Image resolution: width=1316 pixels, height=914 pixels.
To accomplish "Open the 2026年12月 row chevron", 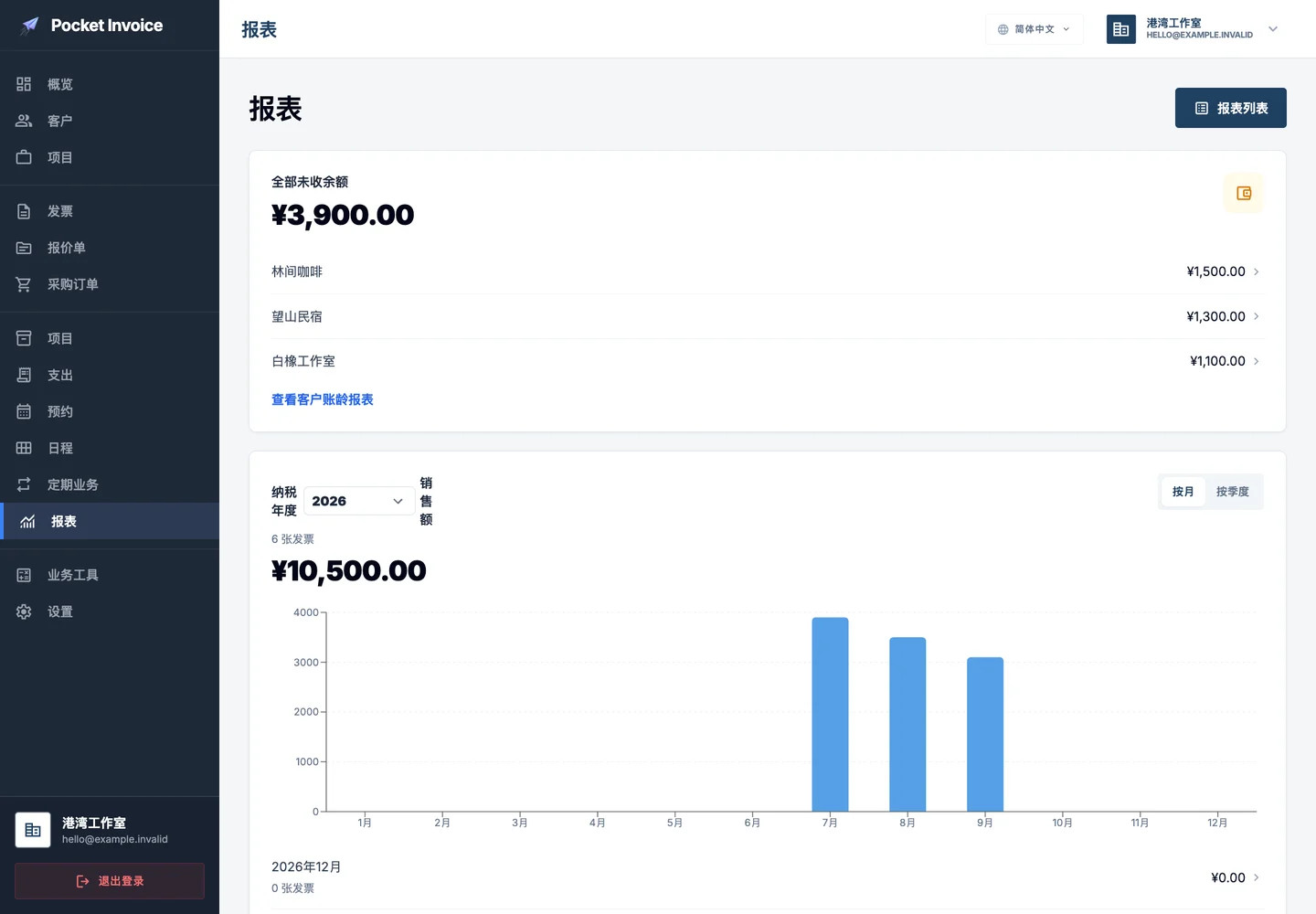I will 1257,877.
